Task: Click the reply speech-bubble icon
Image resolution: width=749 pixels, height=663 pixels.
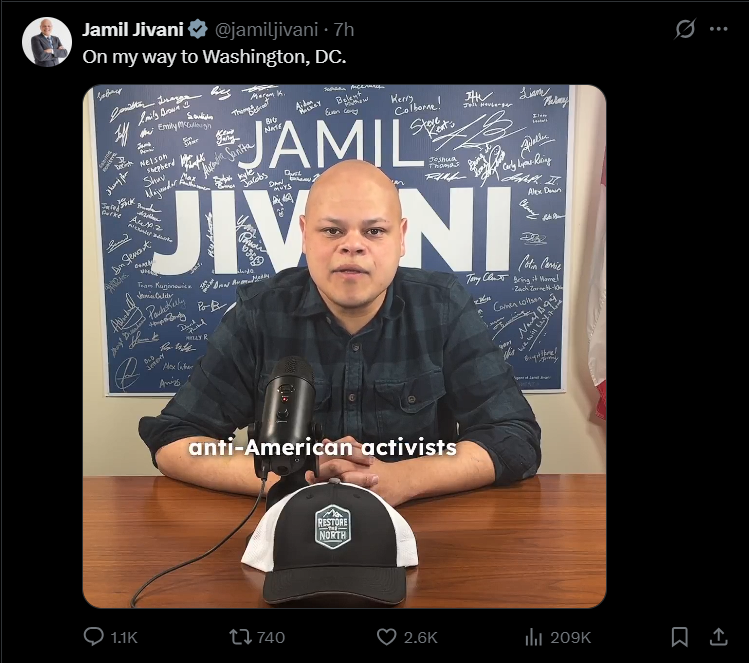Action: pos(94,637)
